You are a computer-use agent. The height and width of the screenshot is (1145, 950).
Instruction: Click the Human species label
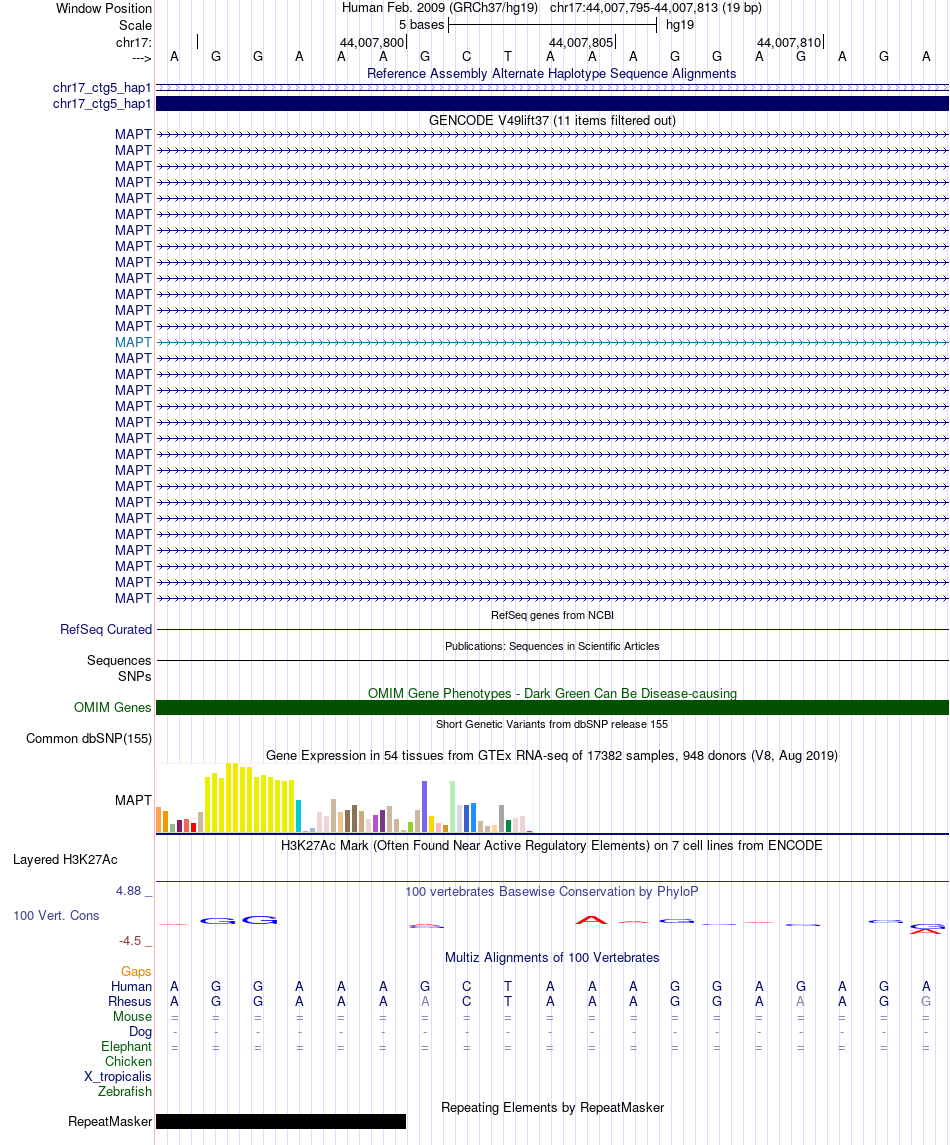pyautogui.click(x=131, y=987)
